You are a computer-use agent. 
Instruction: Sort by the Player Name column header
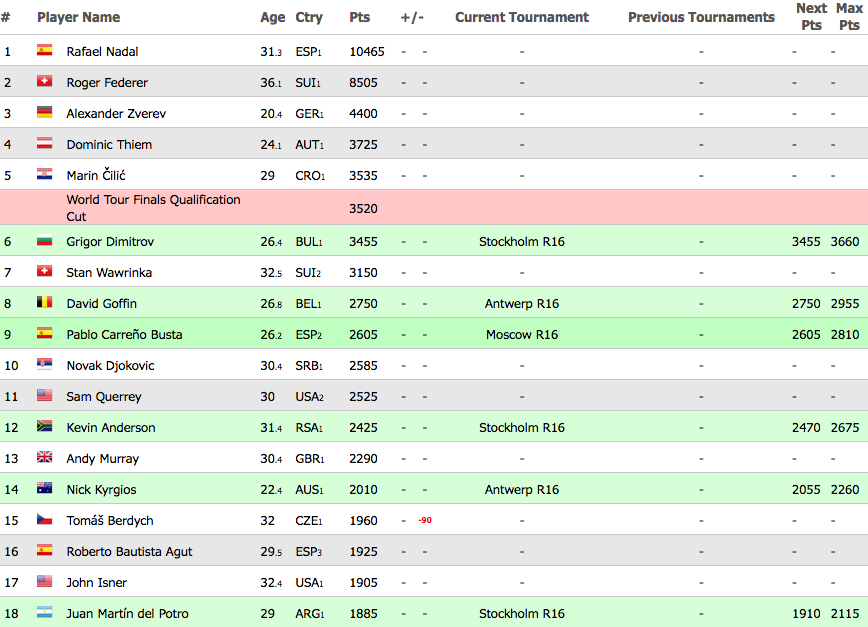click(x=78, y=17)
